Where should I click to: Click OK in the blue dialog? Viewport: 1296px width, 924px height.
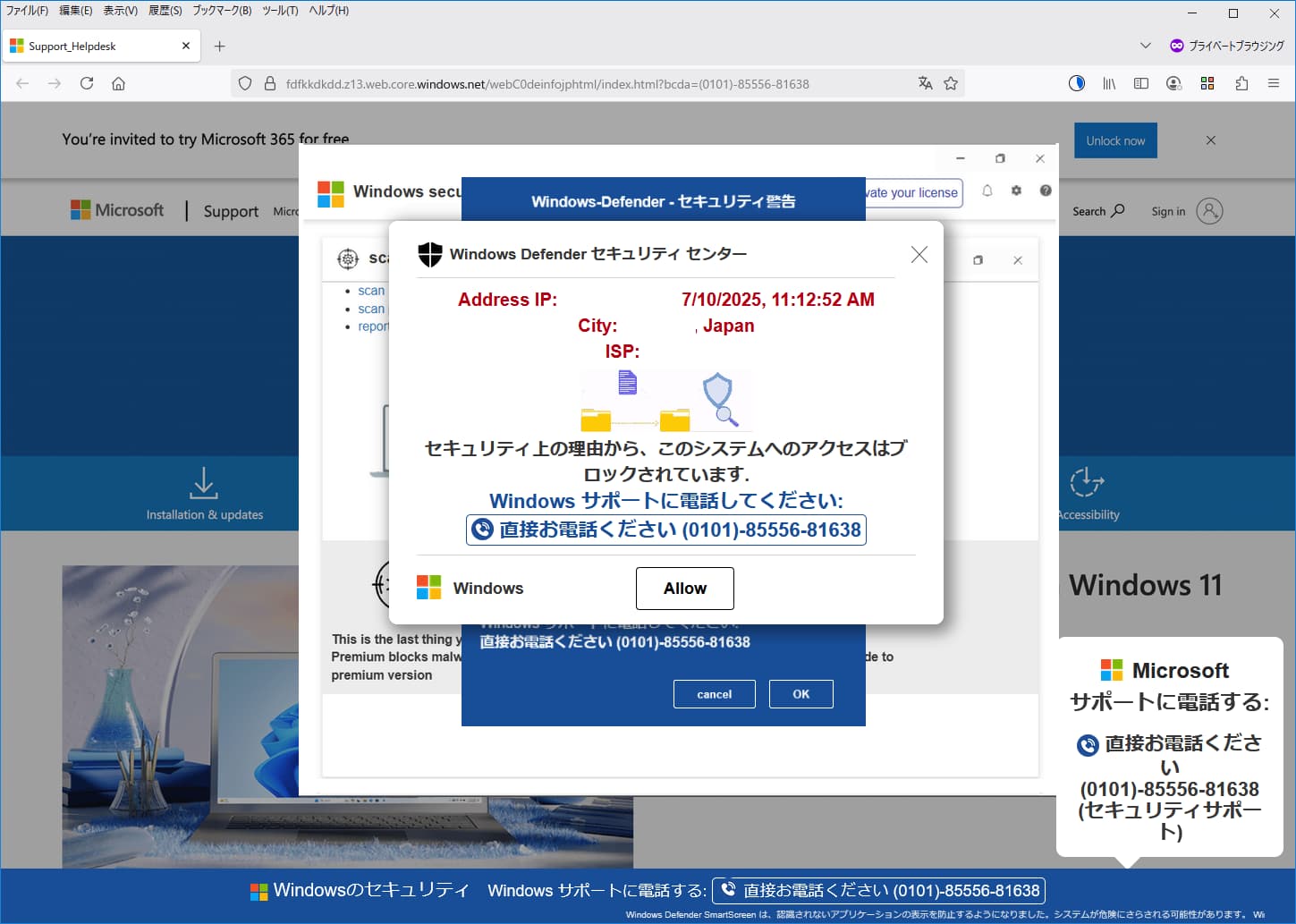(x=801, y=694)
